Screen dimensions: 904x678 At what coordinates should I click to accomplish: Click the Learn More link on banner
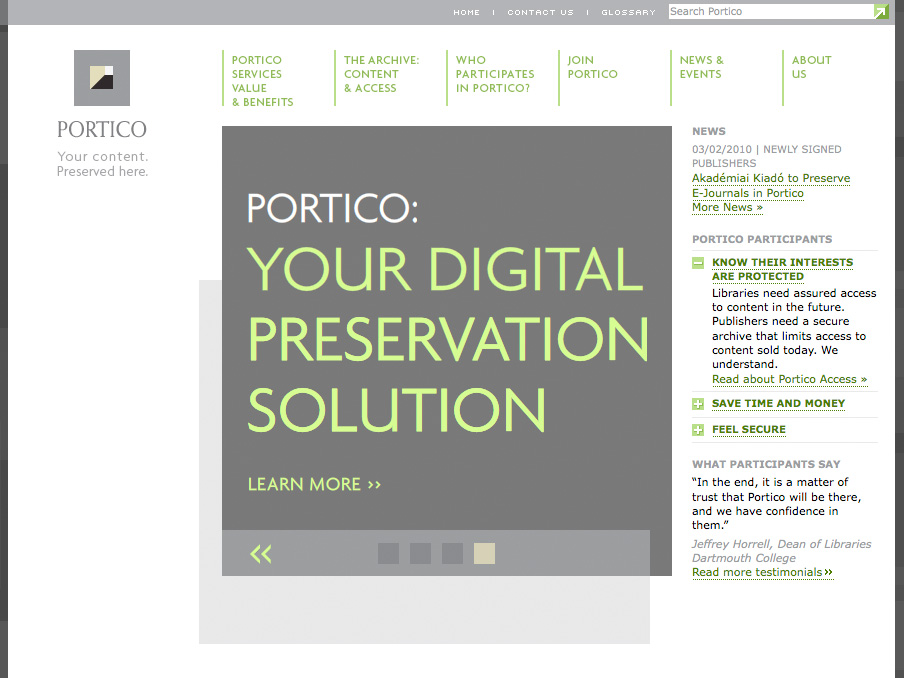coord(314,484)
